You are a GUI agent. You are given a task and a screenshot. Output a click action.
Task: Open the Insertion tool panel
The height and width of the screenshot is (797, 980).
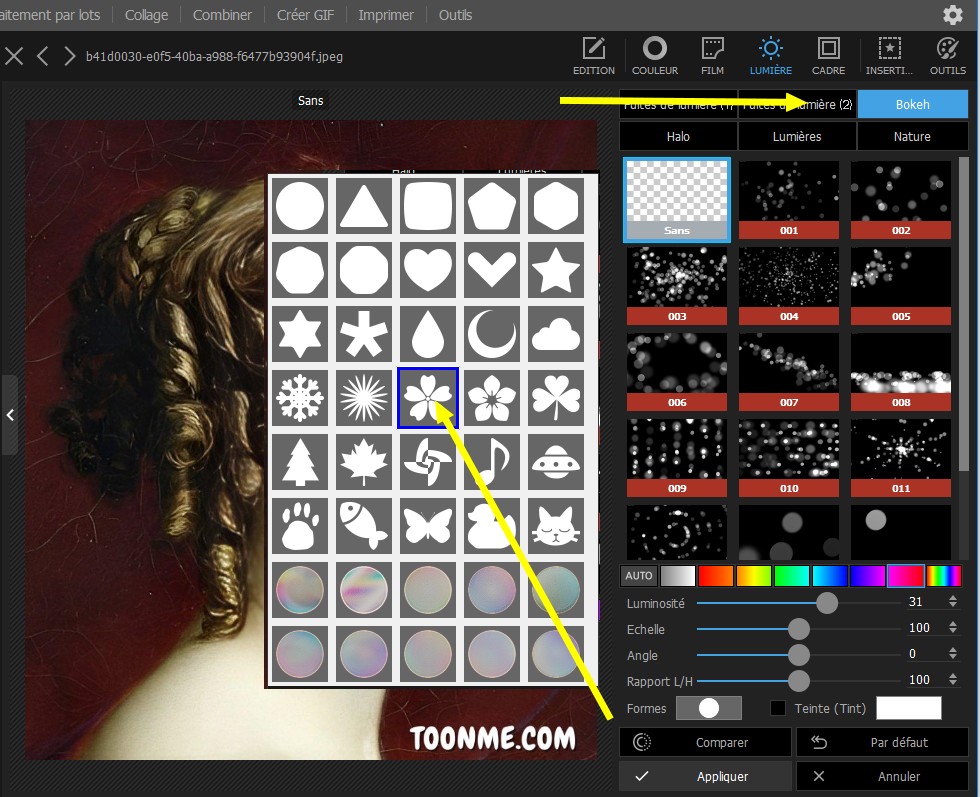889,56
